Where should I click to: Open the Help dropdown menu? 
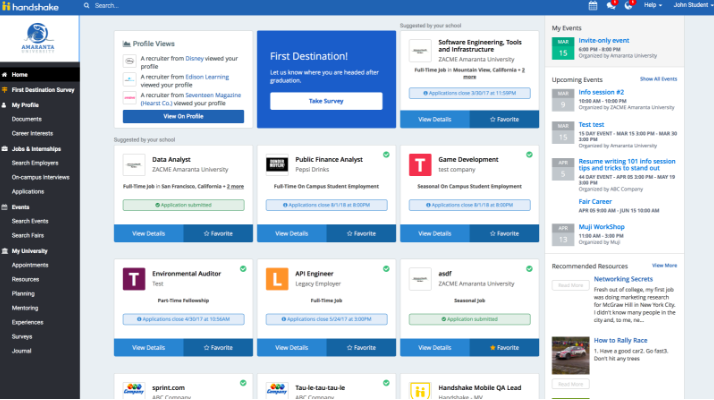point(653,5)
